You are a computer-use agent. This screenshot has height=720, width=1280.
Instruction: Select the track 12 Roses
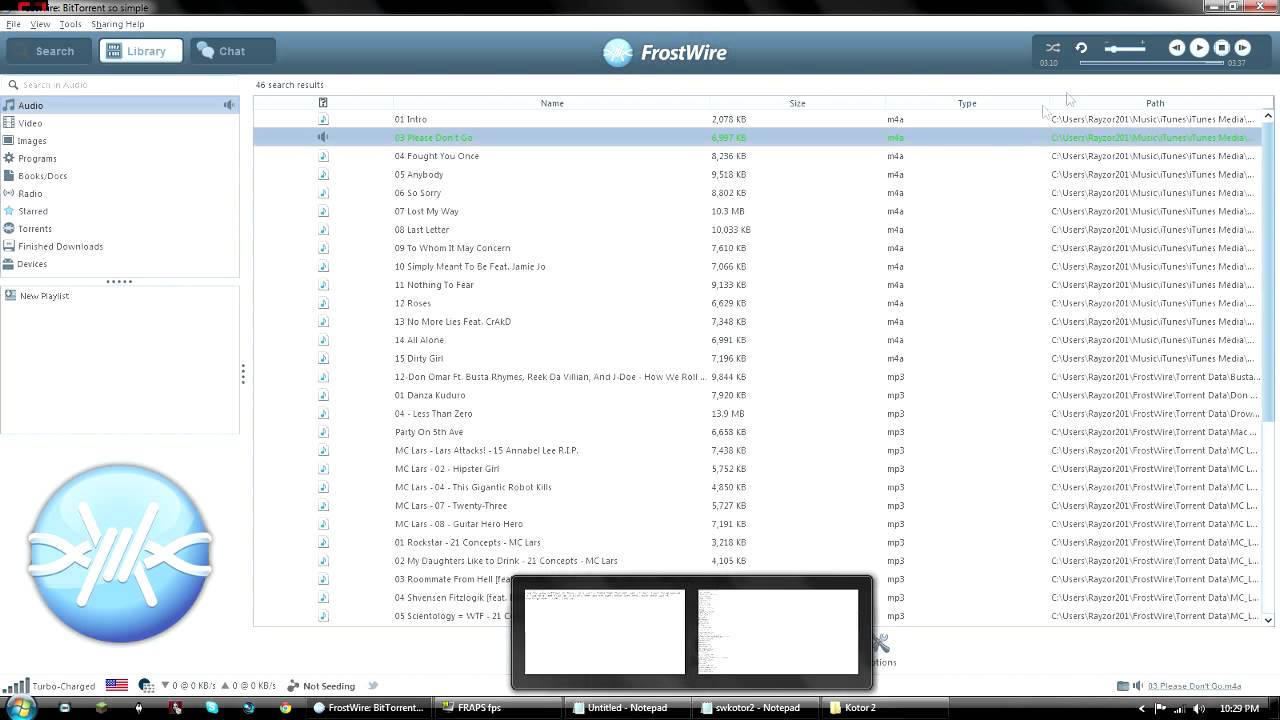pos(758,303)
